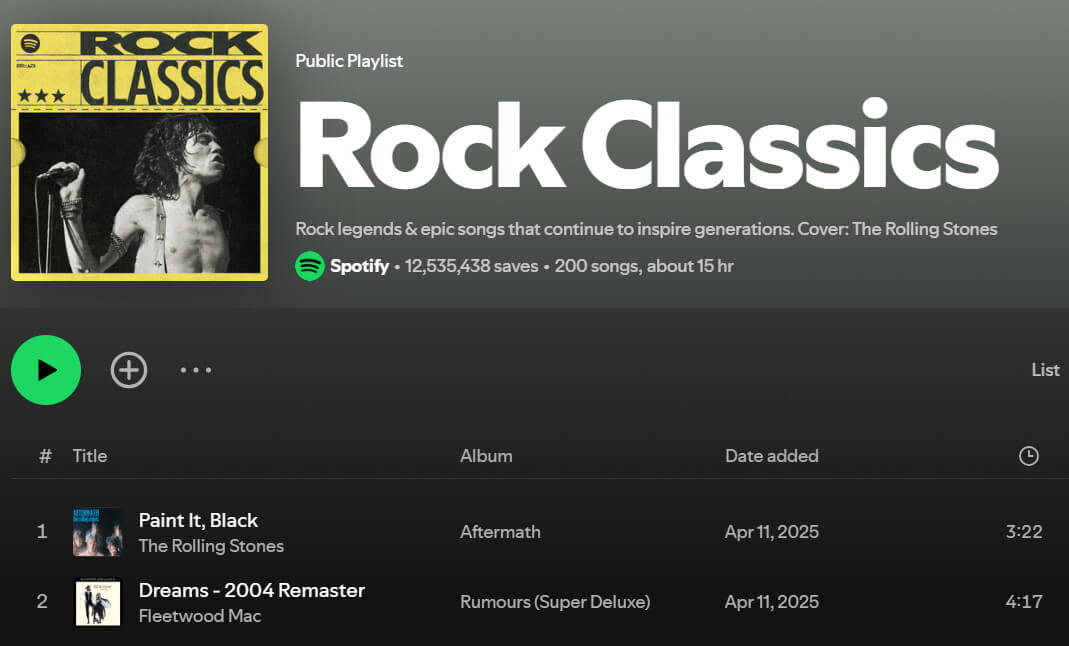The image size is (1069, 646).
Task: Open the Aftermath album link
Action: tap(500, 532)
